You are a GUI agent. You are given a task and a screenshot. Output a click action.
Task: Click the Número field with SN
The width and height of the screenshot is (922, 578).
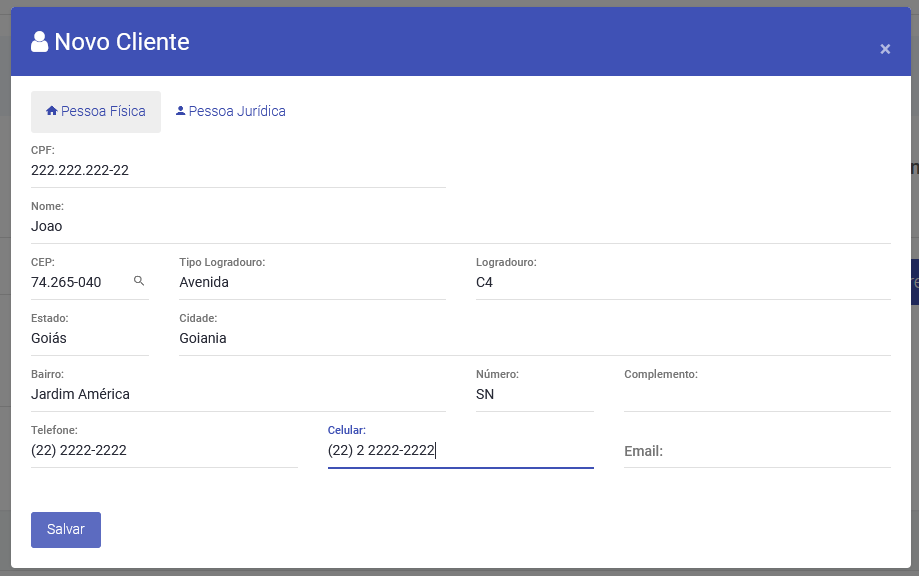click(534, 395)
